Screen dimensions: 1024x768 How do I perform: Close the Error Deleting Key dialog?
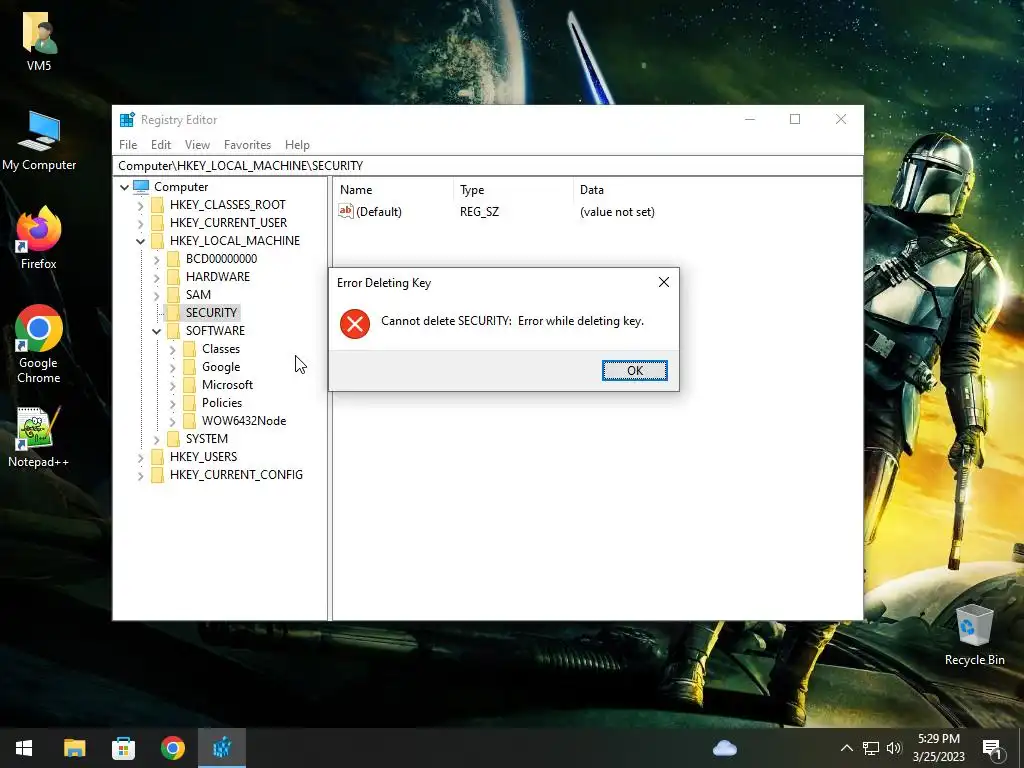[664, 282]
